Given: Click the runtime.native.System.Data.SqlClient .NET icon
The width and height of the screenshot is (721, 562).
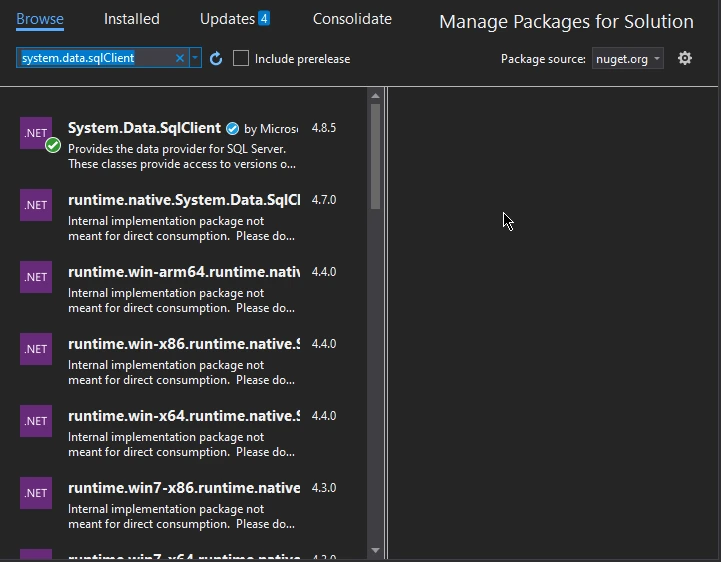Looking at the screenshot, I should click(36, 205).
